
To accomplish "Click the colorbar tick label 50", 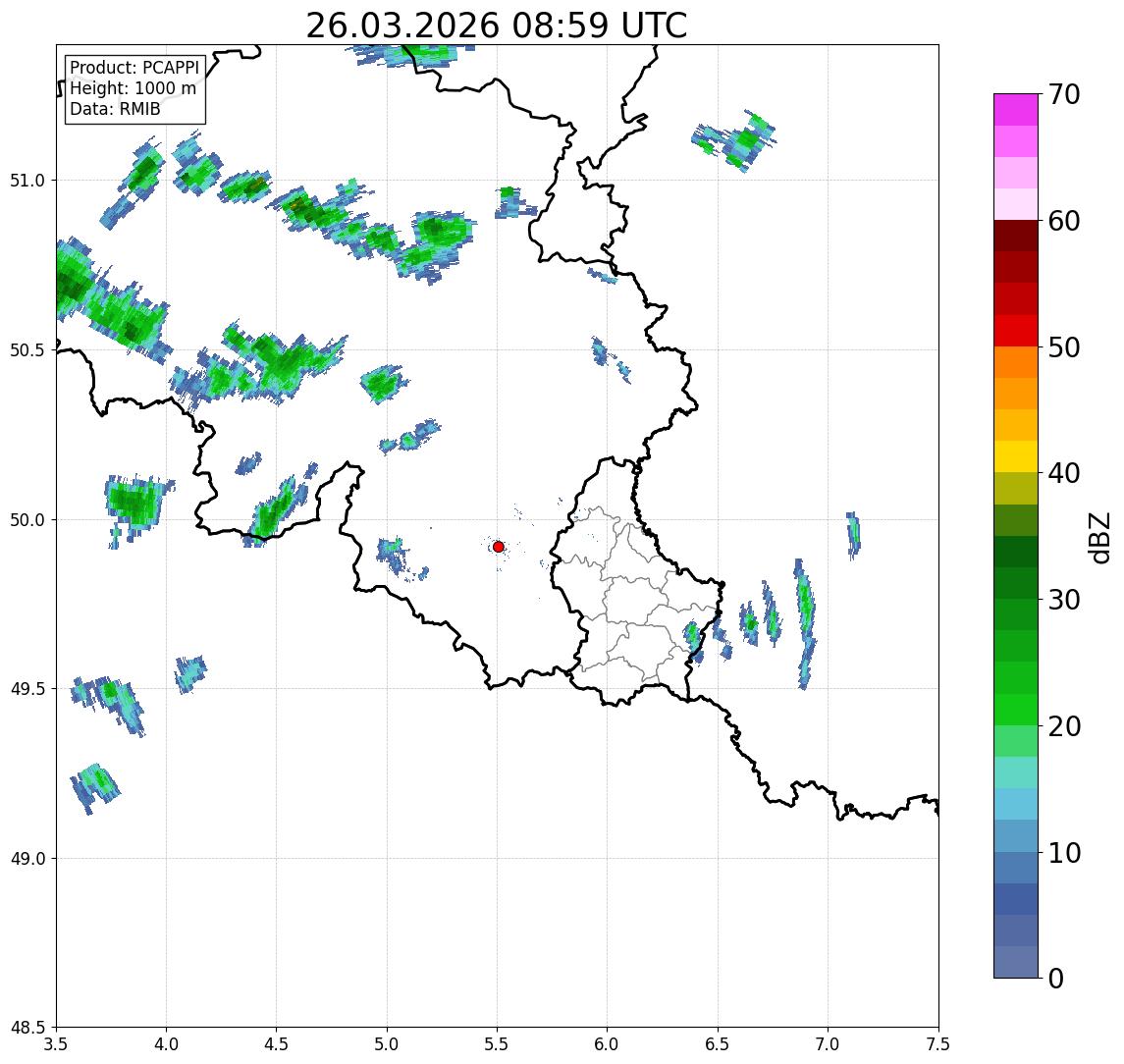I will click(x=1063, y=347).
